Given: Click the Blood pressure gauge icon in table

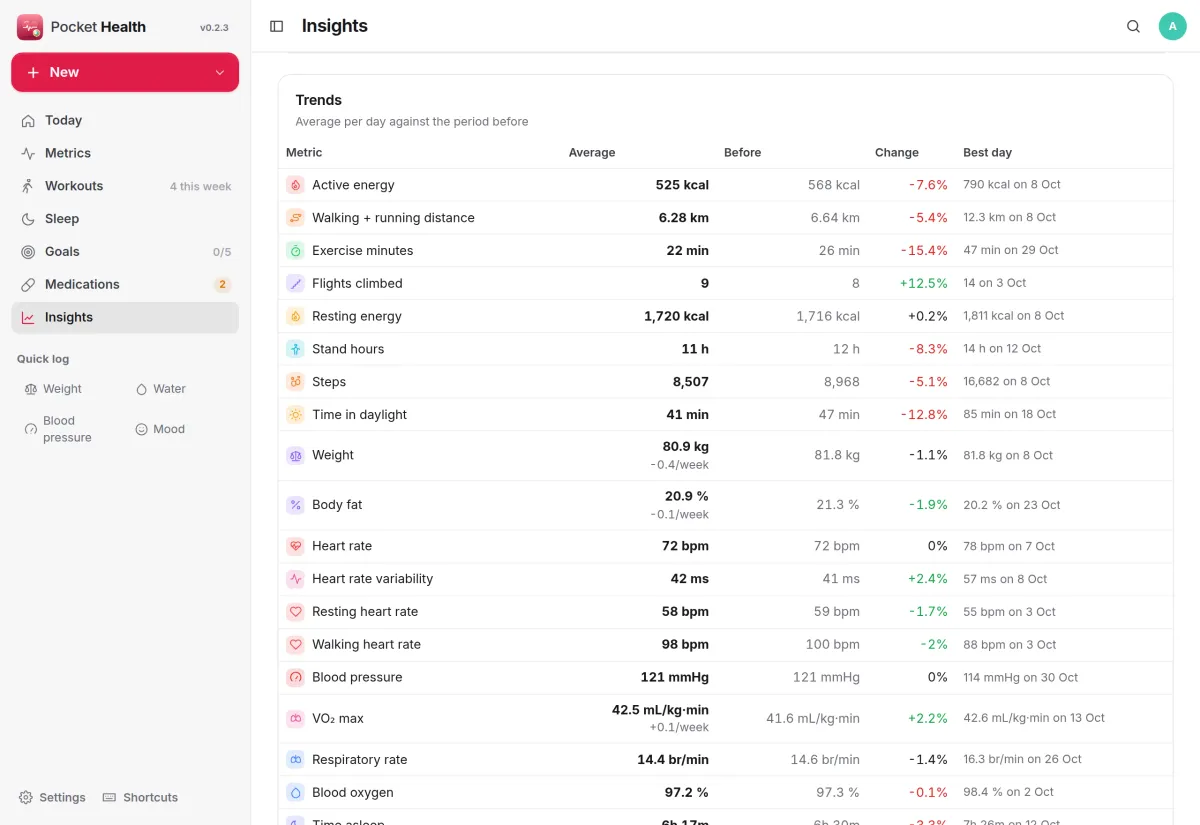Looking at the screenshot, I should click(x=295, y=677).
